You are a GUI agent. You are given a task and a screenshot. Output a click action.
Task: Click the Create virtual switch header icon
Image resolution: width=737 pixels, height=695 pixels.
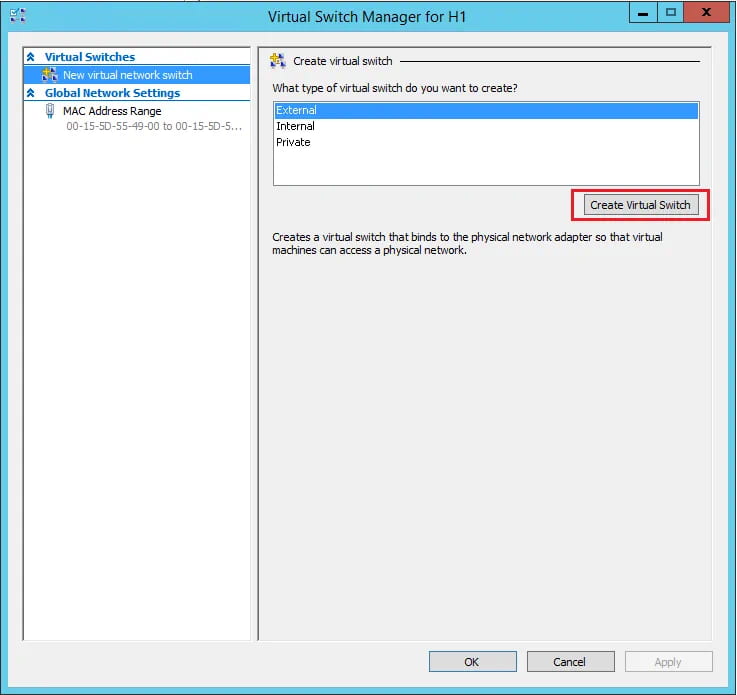pyautogui.click(x=279, y=61)
